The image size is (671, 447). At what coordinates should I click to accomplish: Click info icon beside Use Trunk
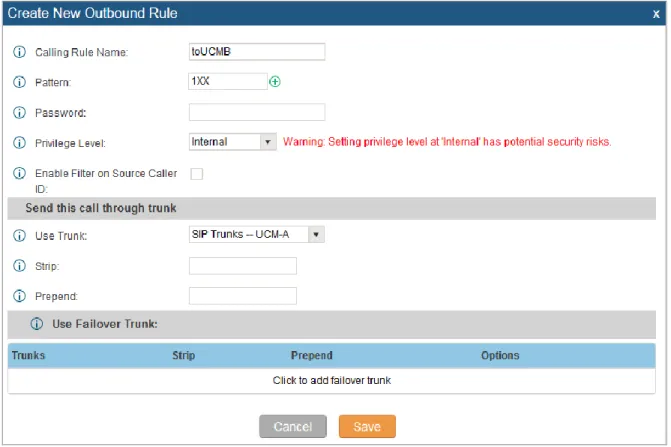[19, 235]
